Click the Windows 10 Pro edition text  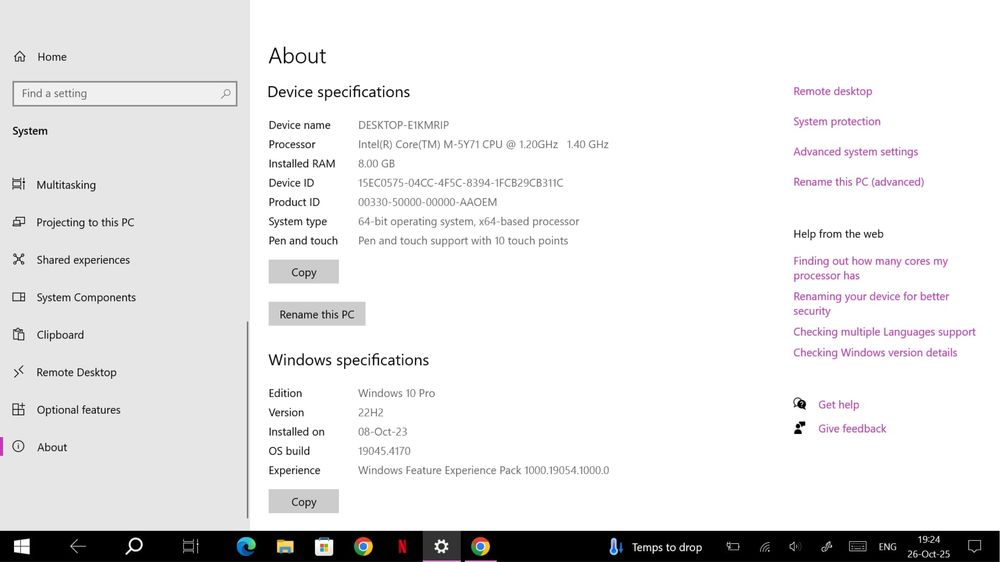pyautogui.click(x=396, y=394)
